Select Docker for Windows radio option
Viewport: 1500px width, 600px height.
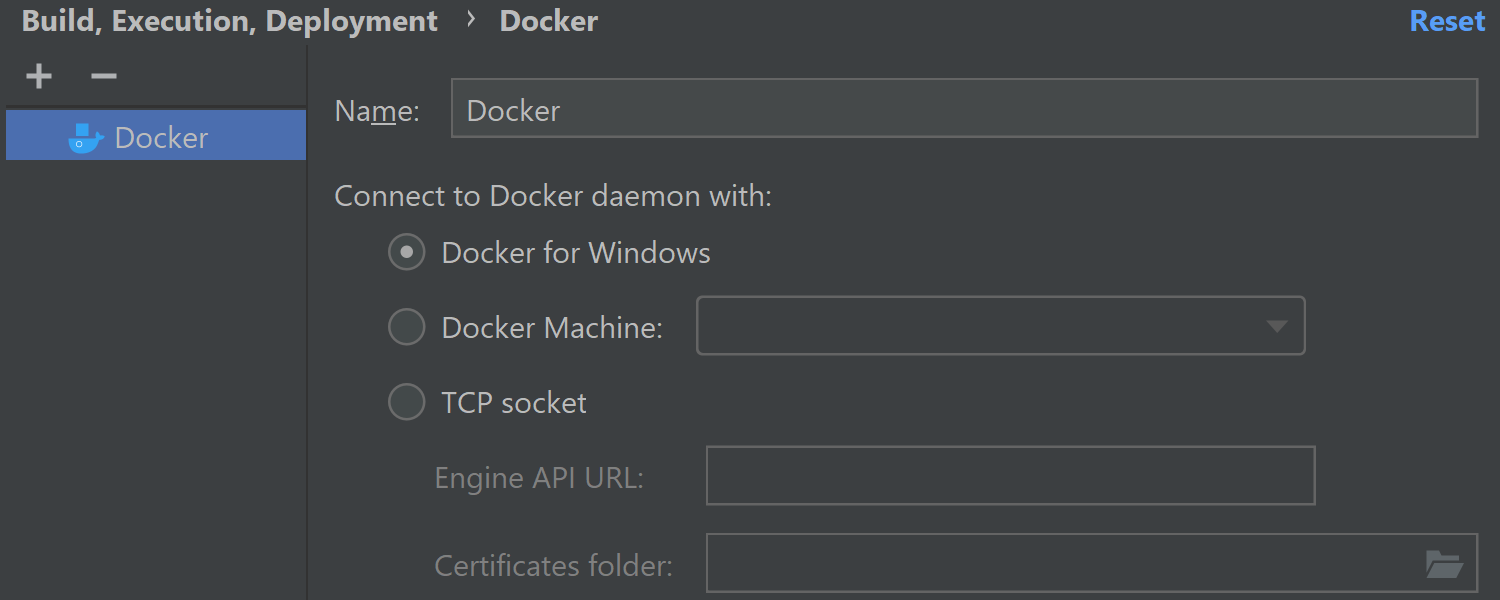click(x=406, y=253)
